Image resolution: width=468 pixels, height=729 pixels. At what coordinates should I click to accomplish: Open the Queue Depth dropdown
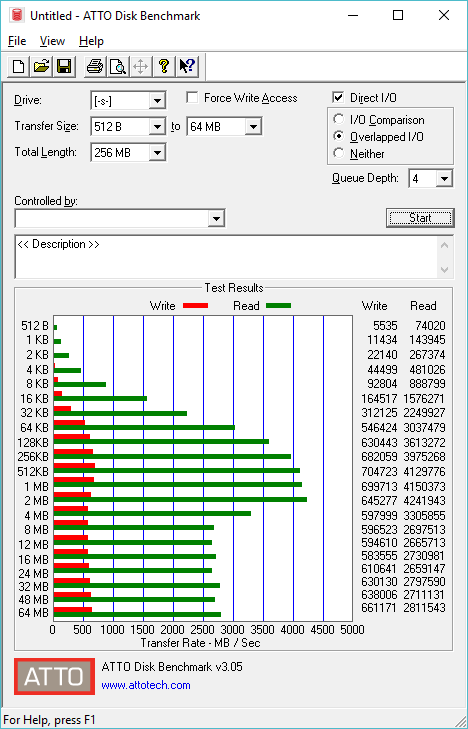[x=444, y=179]
